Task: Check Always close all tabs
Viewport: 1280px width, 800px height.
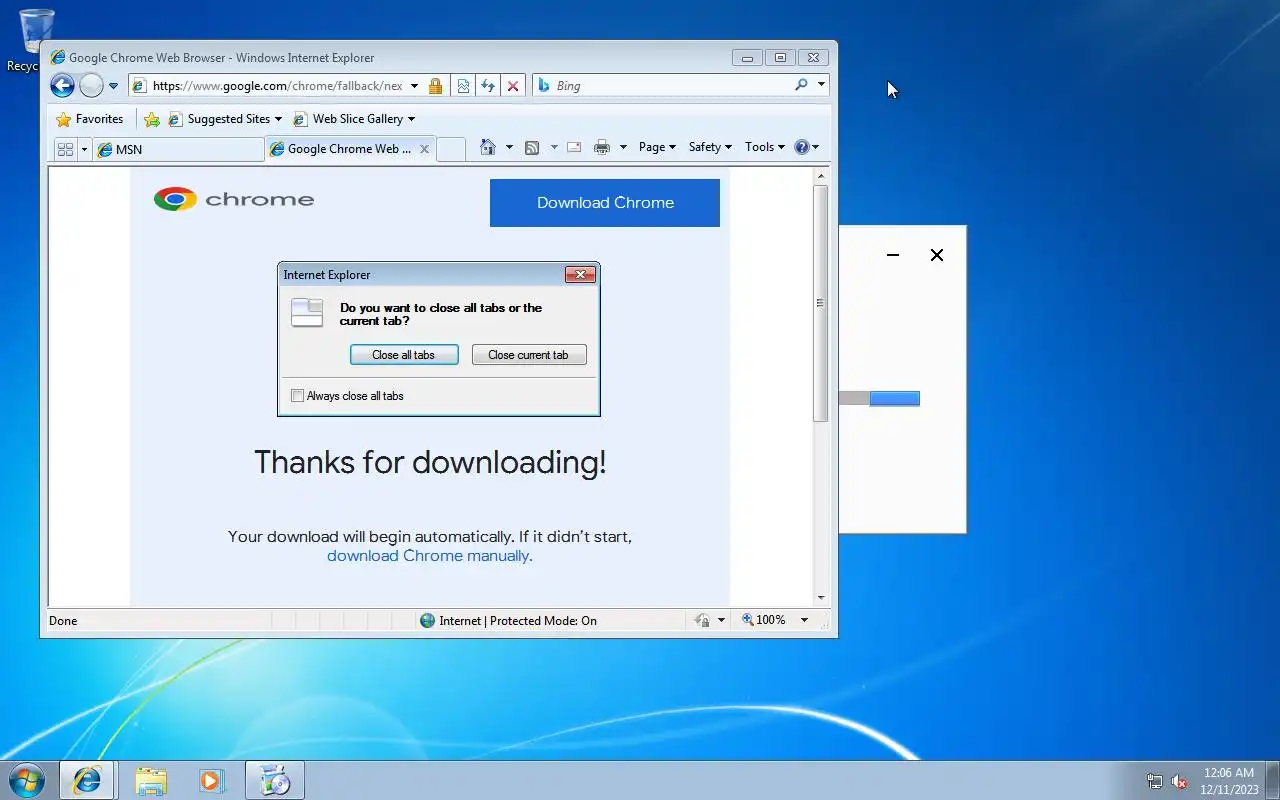Action: coord(297,396)
